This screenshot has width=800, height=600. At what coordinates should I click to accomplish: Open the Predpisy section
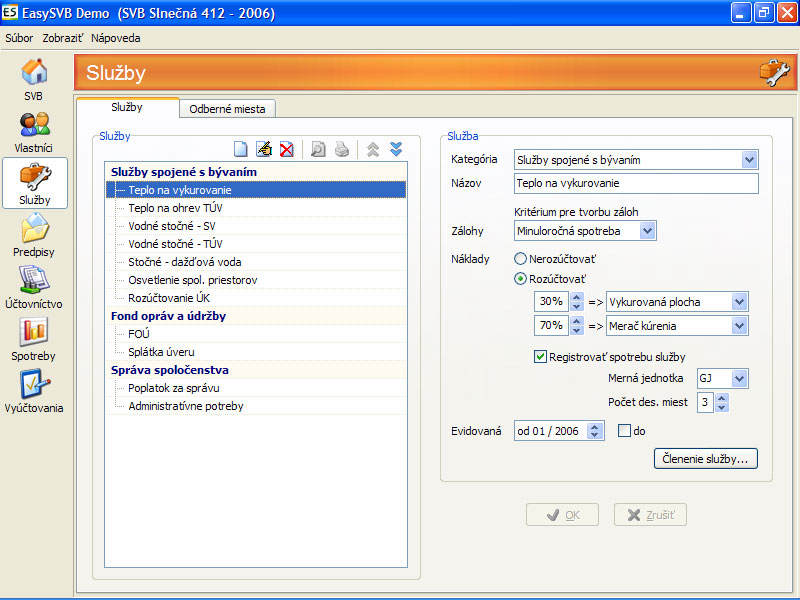(34, 236)
